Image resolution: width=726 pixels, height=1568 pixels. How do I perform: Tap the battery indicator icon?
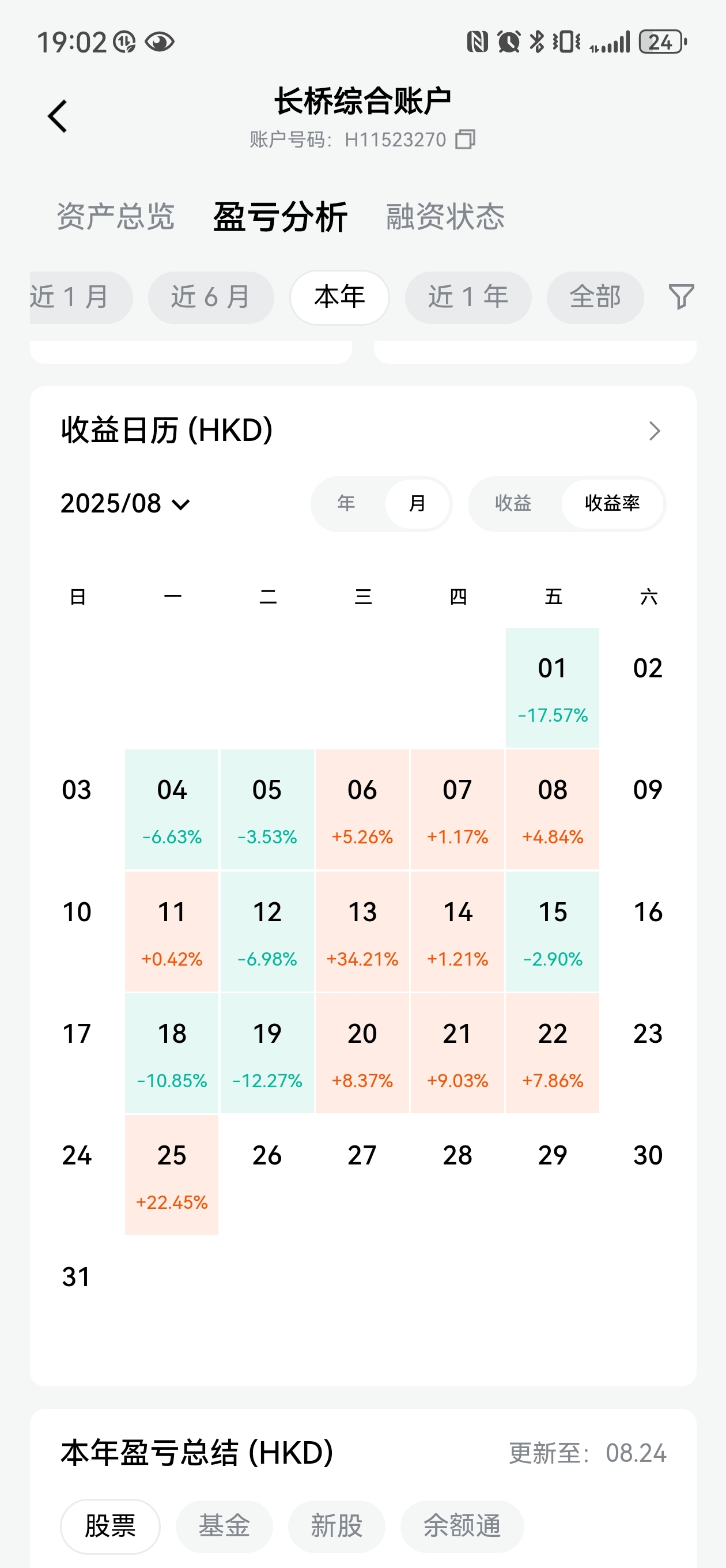click(662, 42)
